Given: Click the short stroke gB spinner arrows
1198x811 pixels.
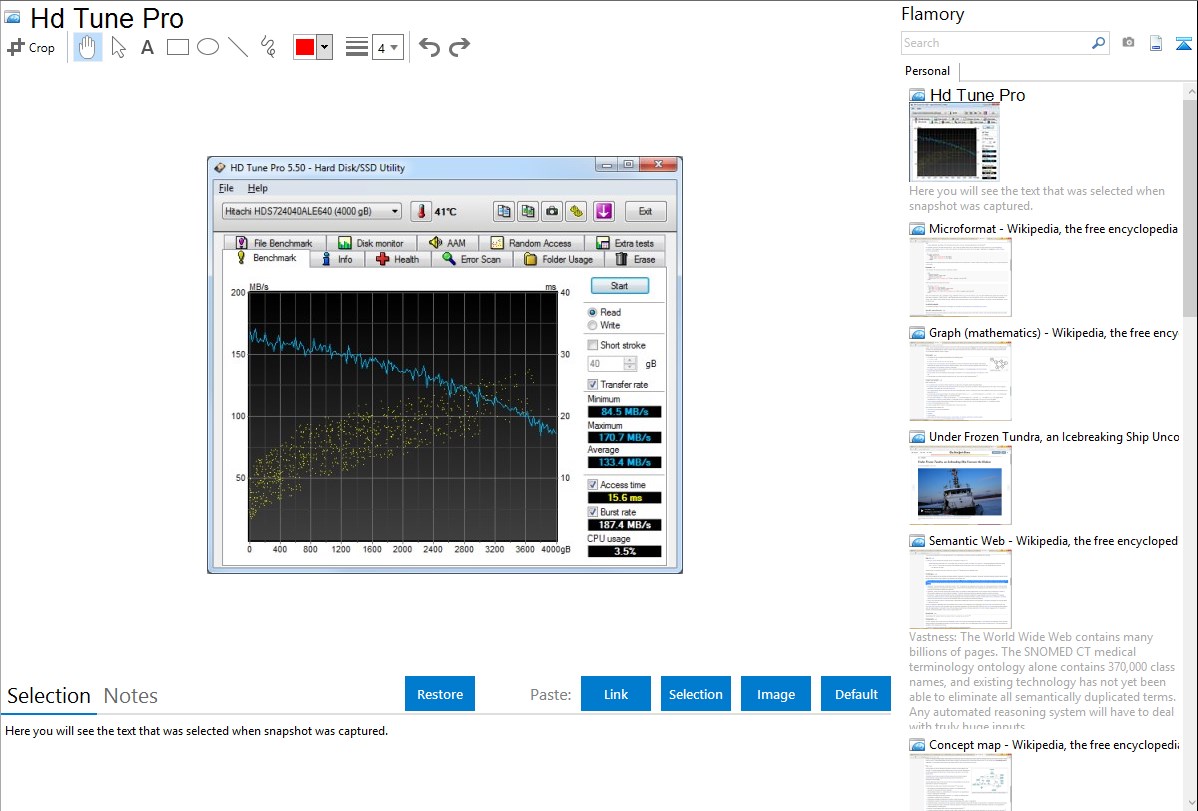Looking at the screenshot, I should click(x=630, y=365).
